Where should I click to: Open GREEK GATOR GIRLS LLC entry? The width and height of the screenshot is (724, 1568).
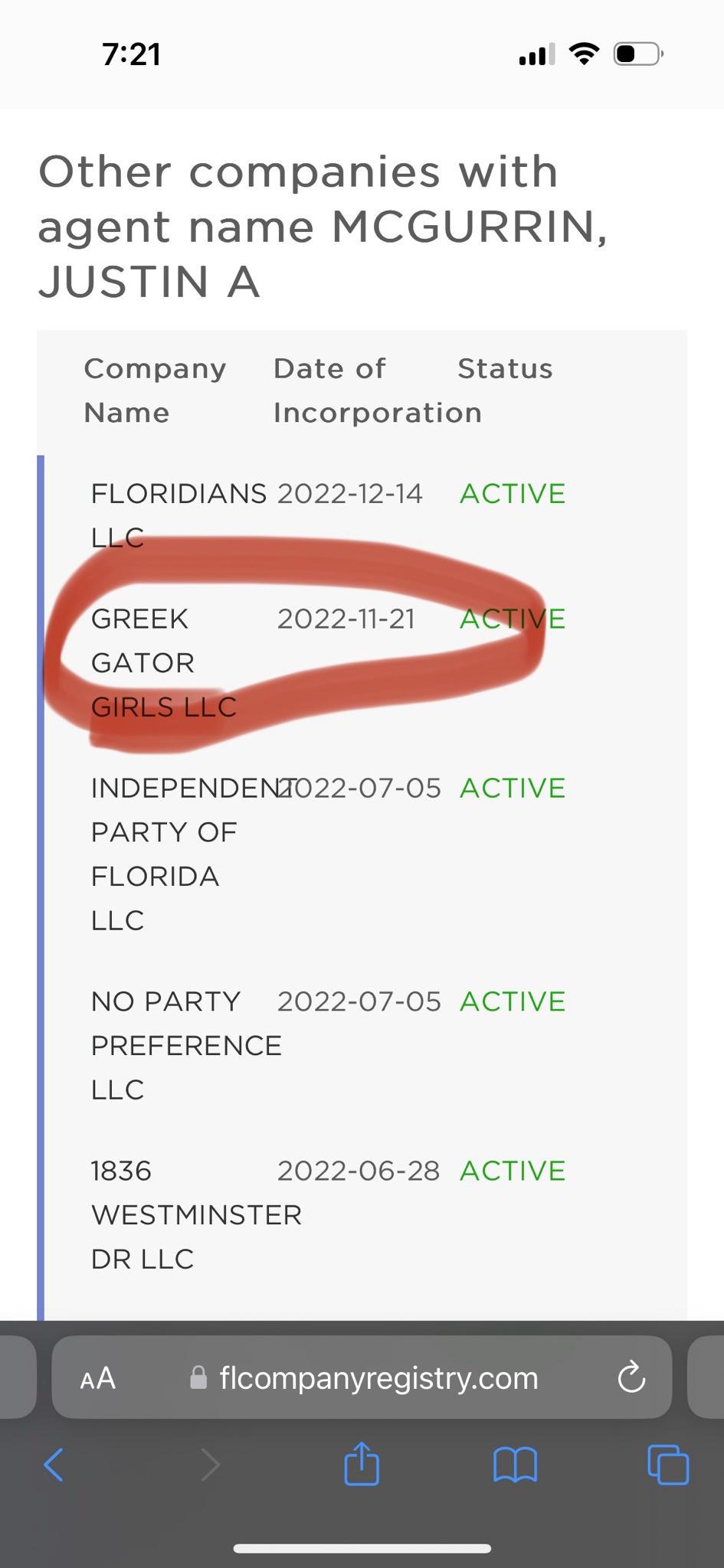coord(164,662)
